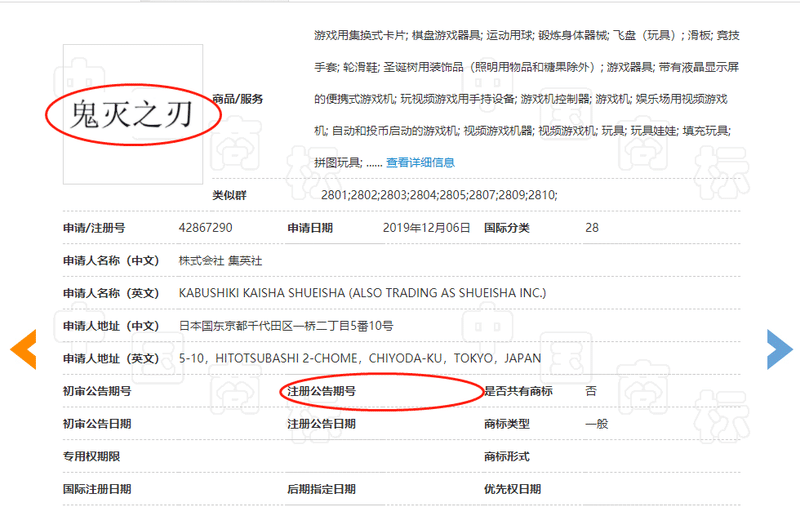Viewport: 800px width, 507px height.
Task: Click the 国际分类 label
Action: pos(507,228)
